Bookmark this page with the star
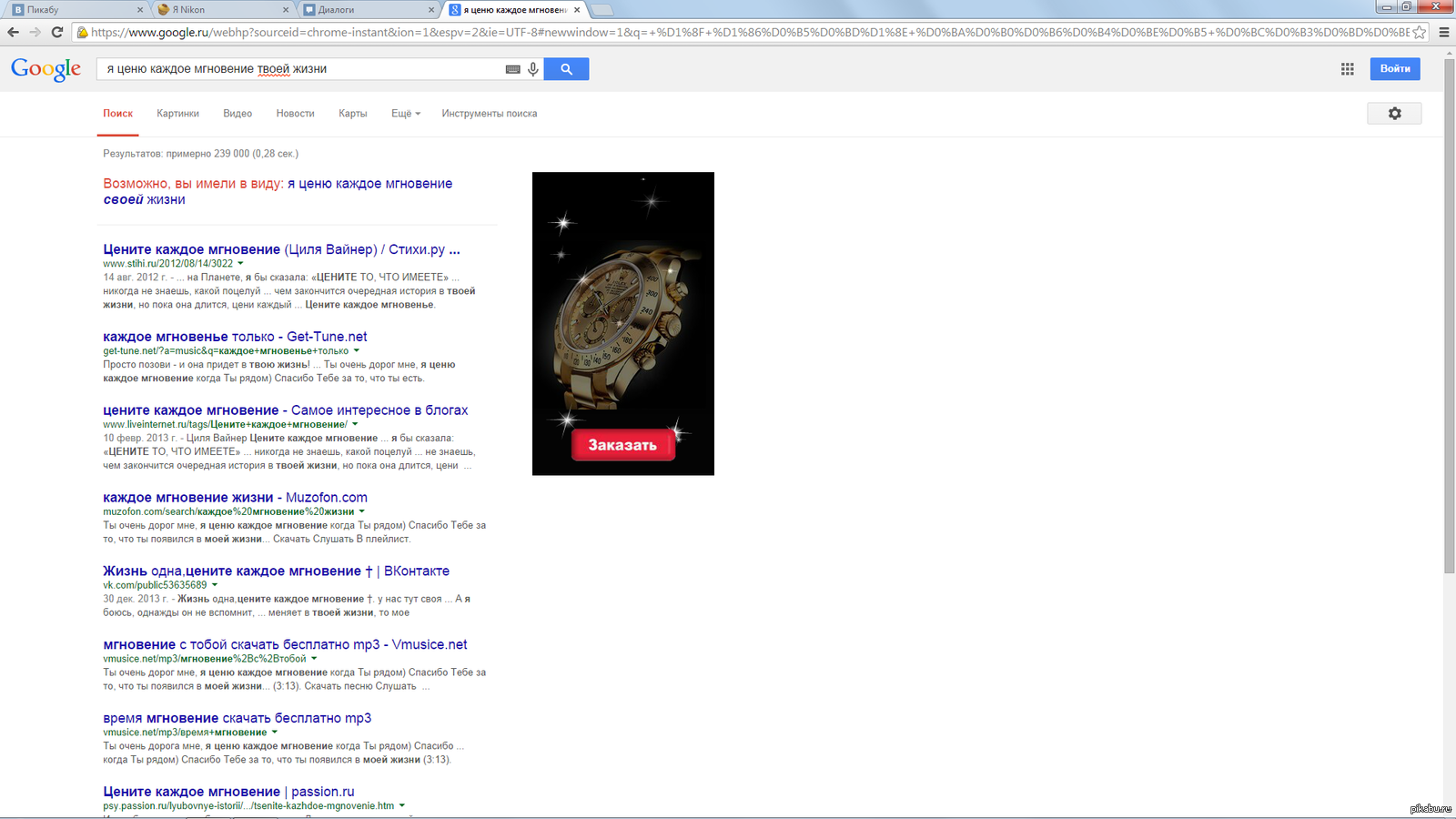Image resolution: width=1456 pixels, height=819 pixels. (1419, 32)
